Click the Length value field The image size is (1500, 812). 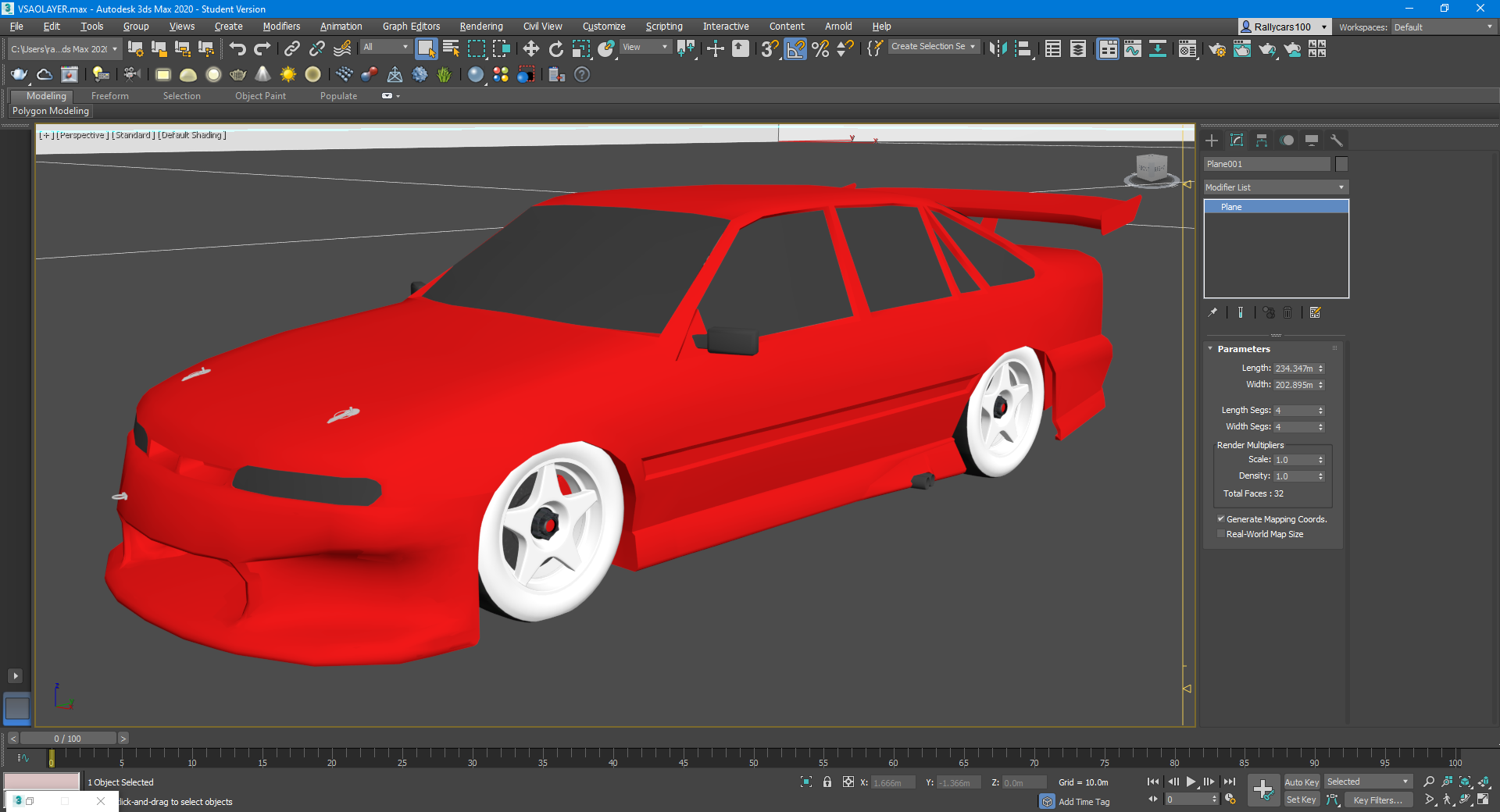(x=1295, y=369)
